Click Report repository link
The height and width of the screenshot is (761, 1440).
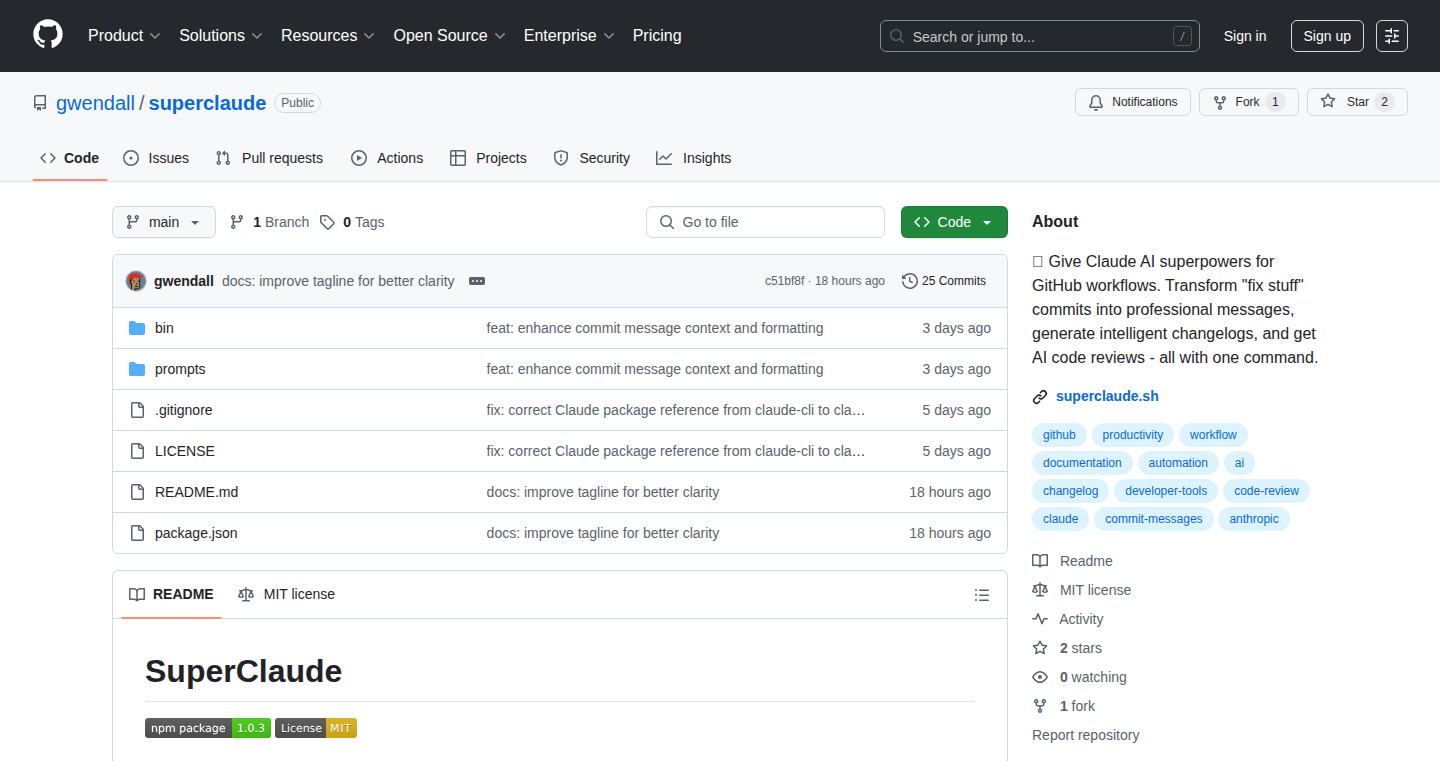[x=1085, y=735]
